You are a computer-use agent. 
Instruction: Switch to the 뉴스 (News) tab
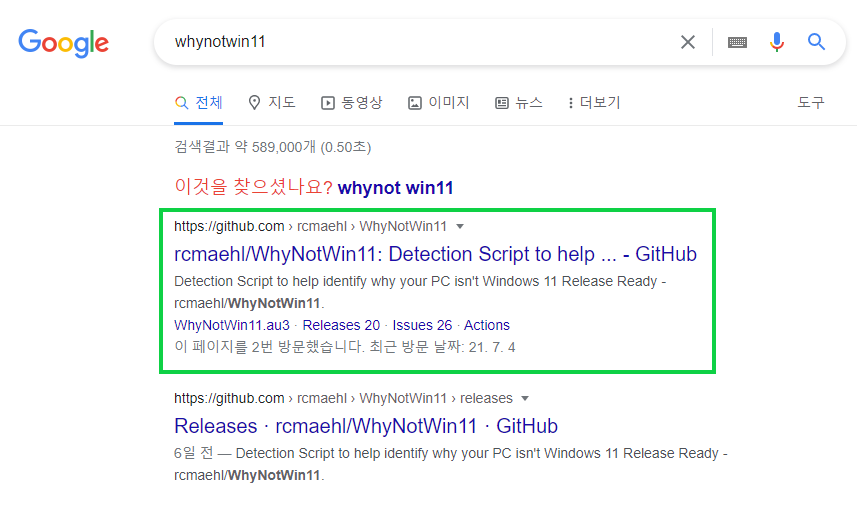519,103
